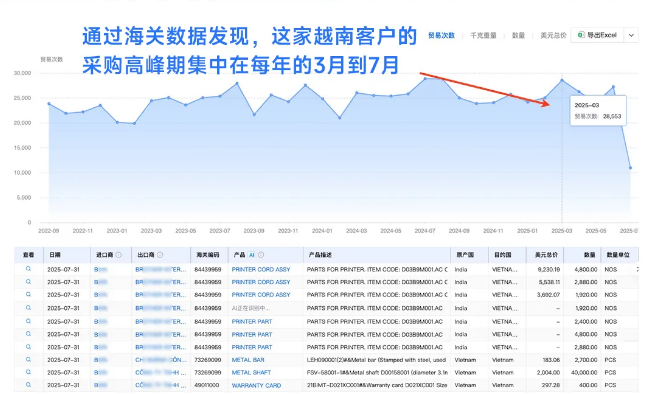Switch chart to 千克重量 tab
The image size is (647, 394).
click(x=483, y=35)
